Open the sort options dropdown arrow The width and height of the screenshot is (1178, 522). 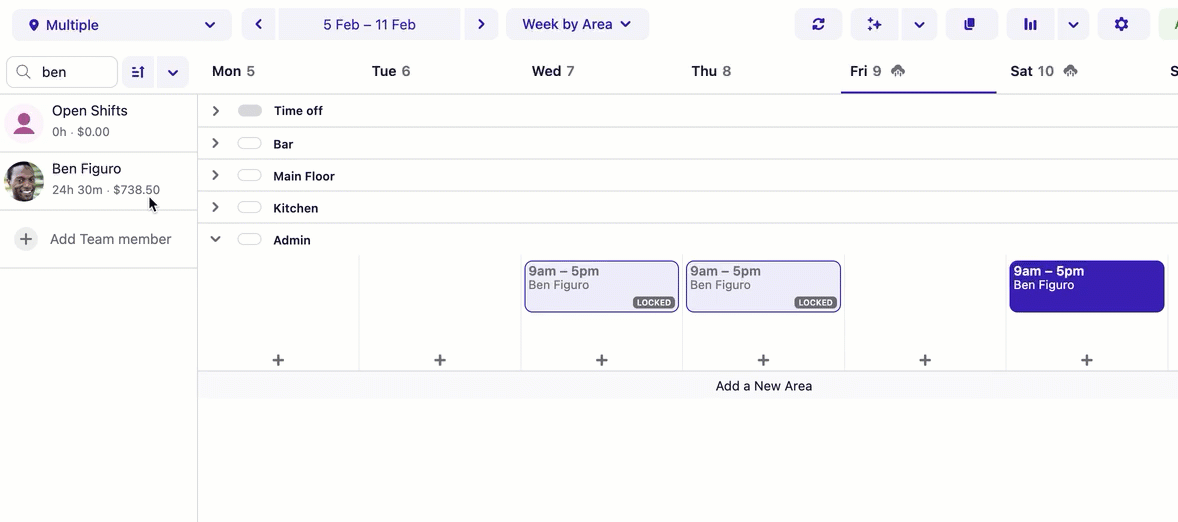(x=173, y=72)
